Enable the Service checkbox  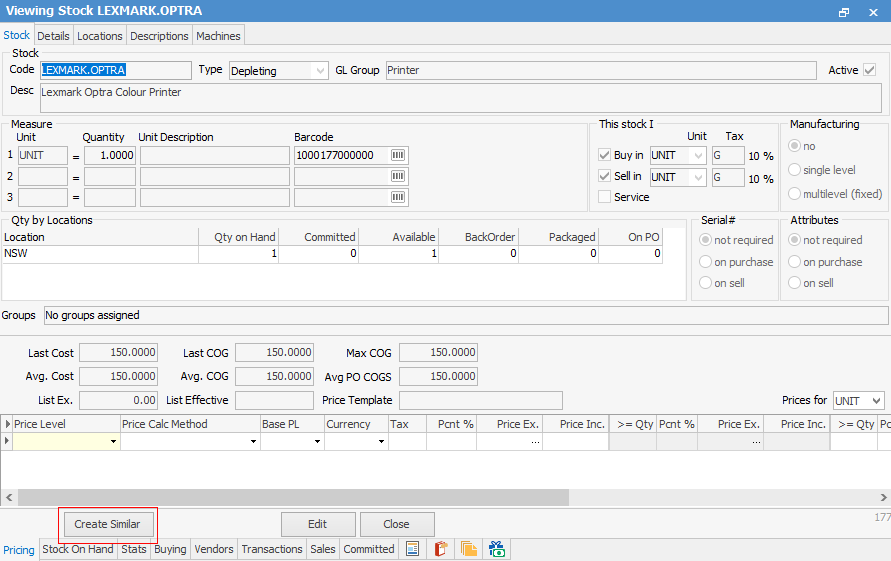click(x=604, y=197)
